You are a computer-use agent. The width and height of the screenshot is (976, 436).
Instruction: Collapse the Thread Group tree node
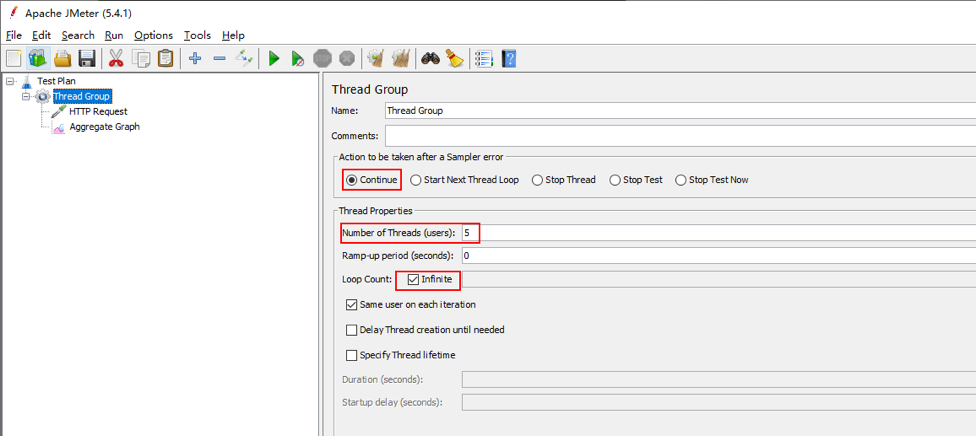[x=26, y=97]
